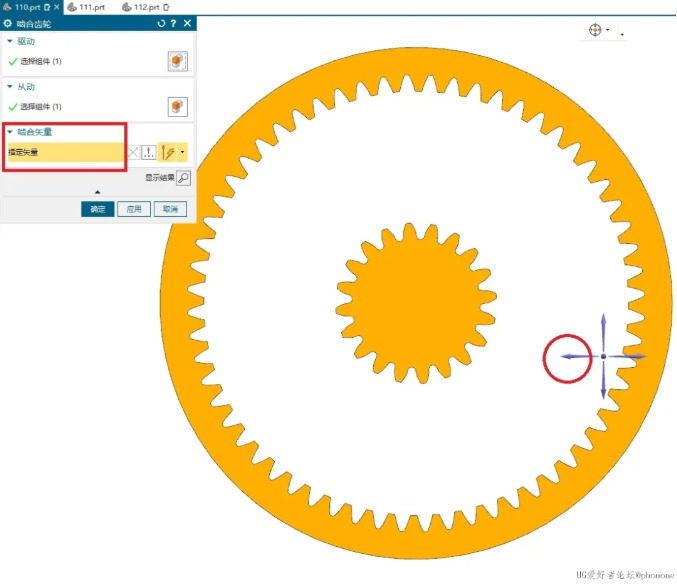Click the reset dialog icon in title bar
Viewport: 677px width, 584px height.
tap(162, 23)
